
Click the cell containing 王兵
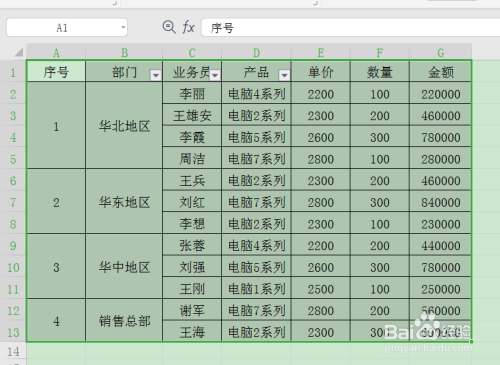192,180
